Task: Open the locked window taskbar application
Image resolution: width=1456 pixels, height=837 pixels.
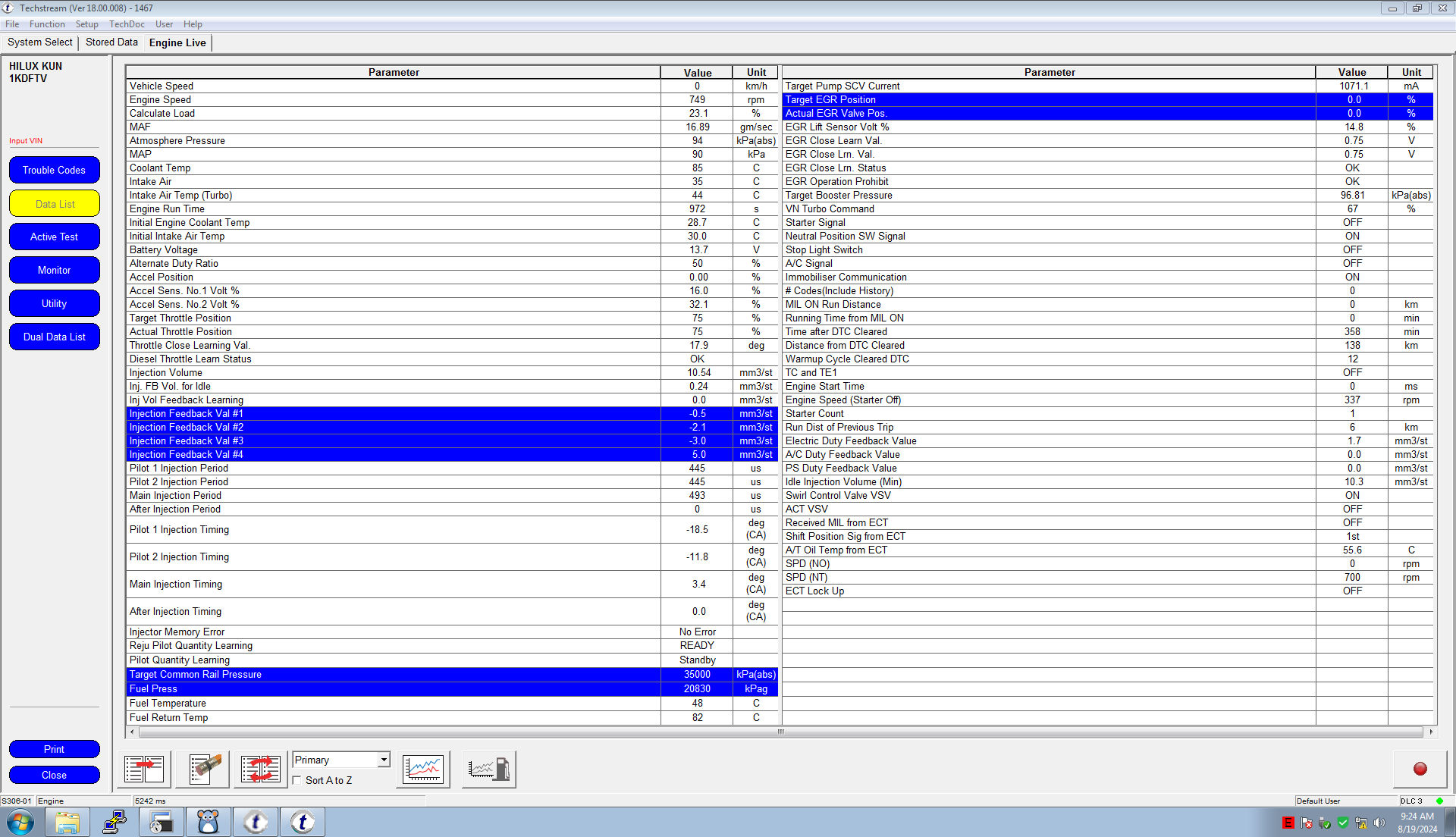Action: point(162,822)
